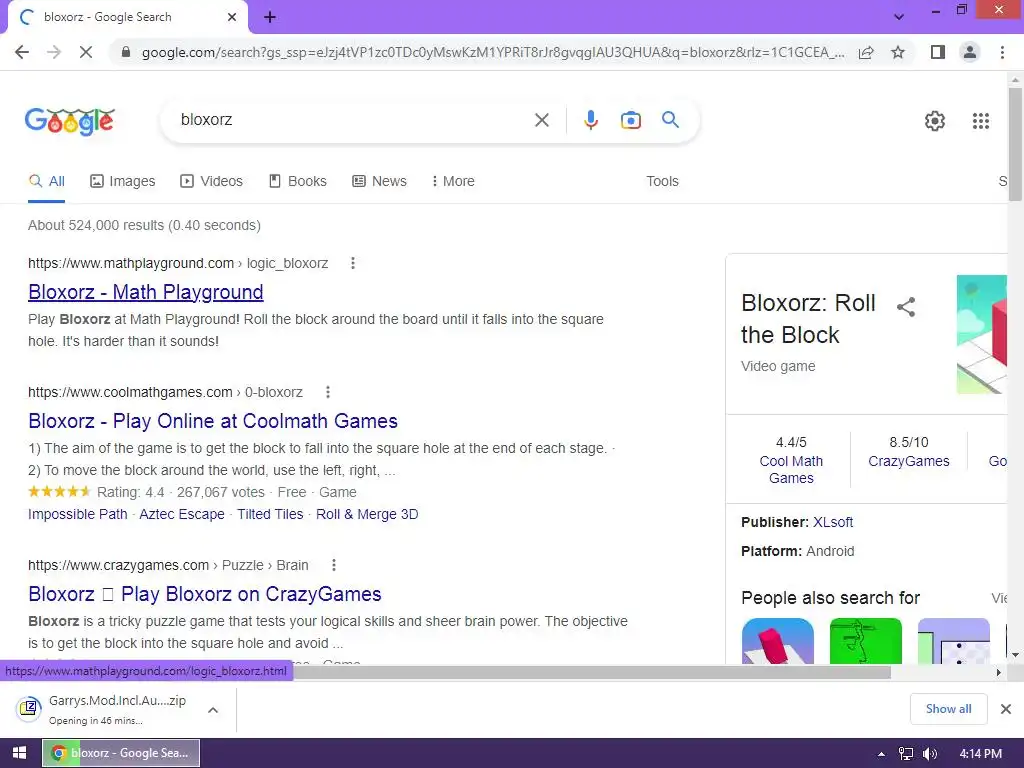Click the Google holiday logo
The height and width of the screenshot is (768, 1024).
click(x=70, y=121)
